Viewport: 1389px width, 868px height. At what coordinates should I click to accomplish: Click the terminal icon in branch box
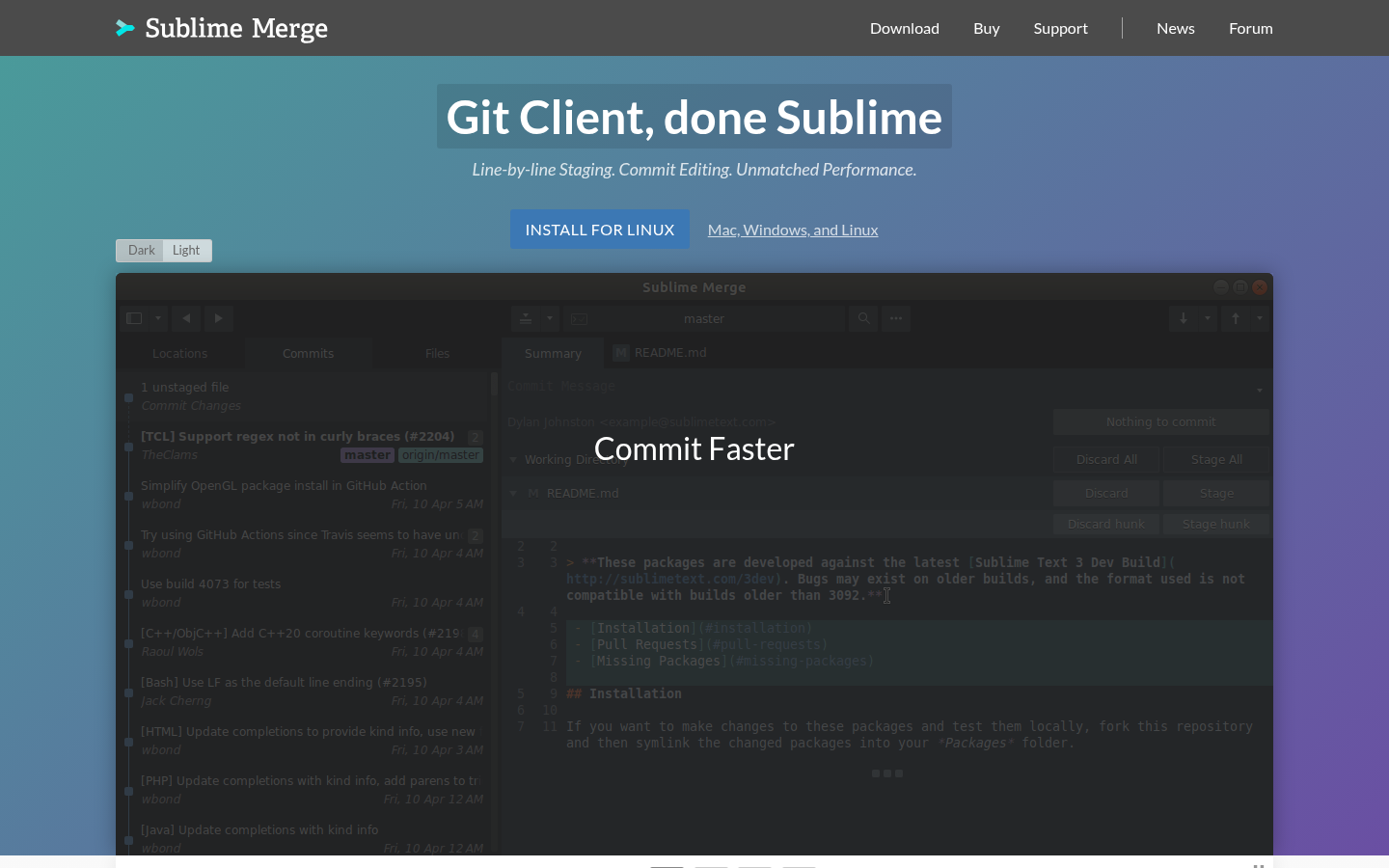point(579,318)
